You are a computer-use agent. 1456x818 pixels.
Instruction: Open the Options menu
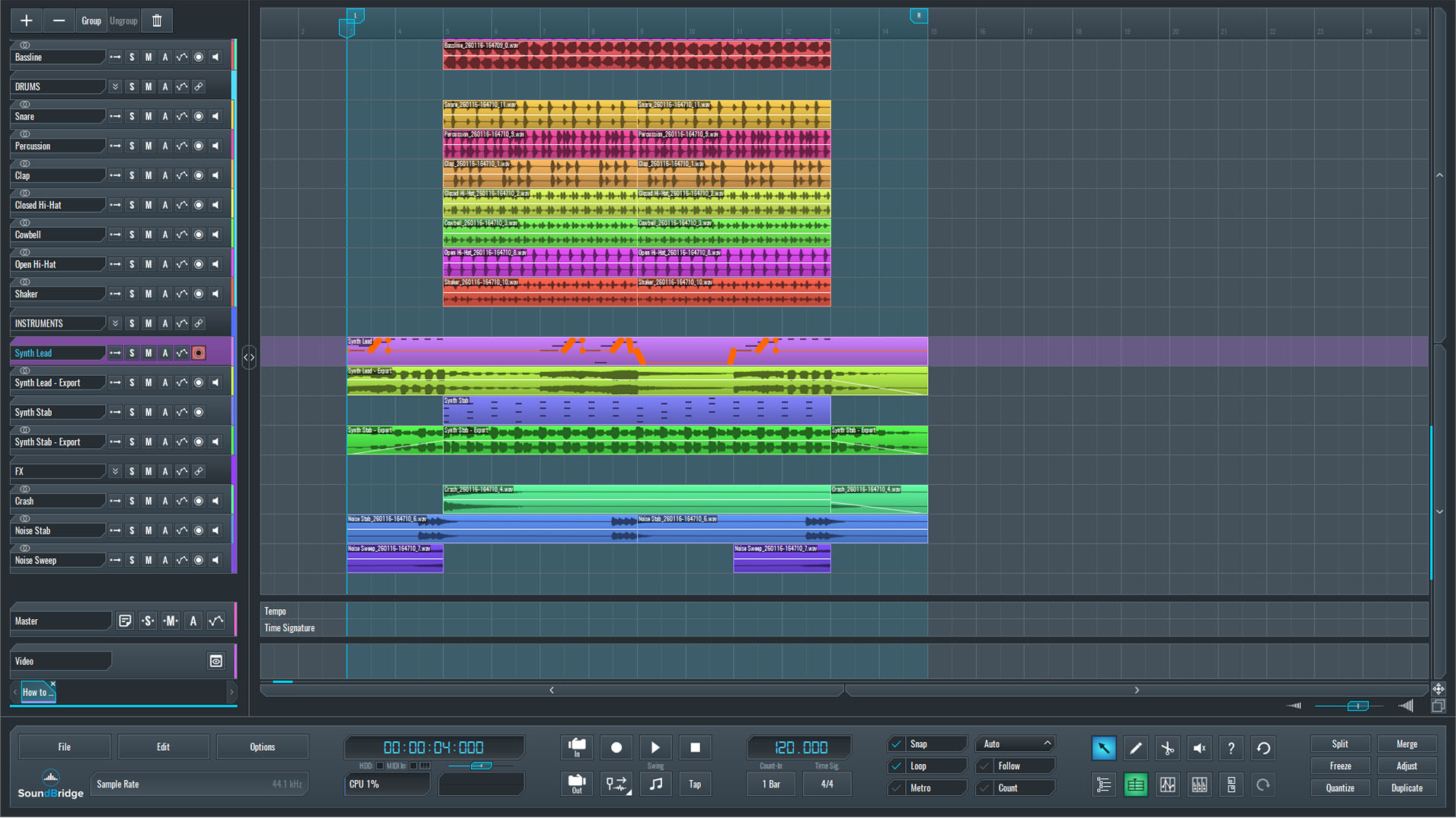[263, 747]
